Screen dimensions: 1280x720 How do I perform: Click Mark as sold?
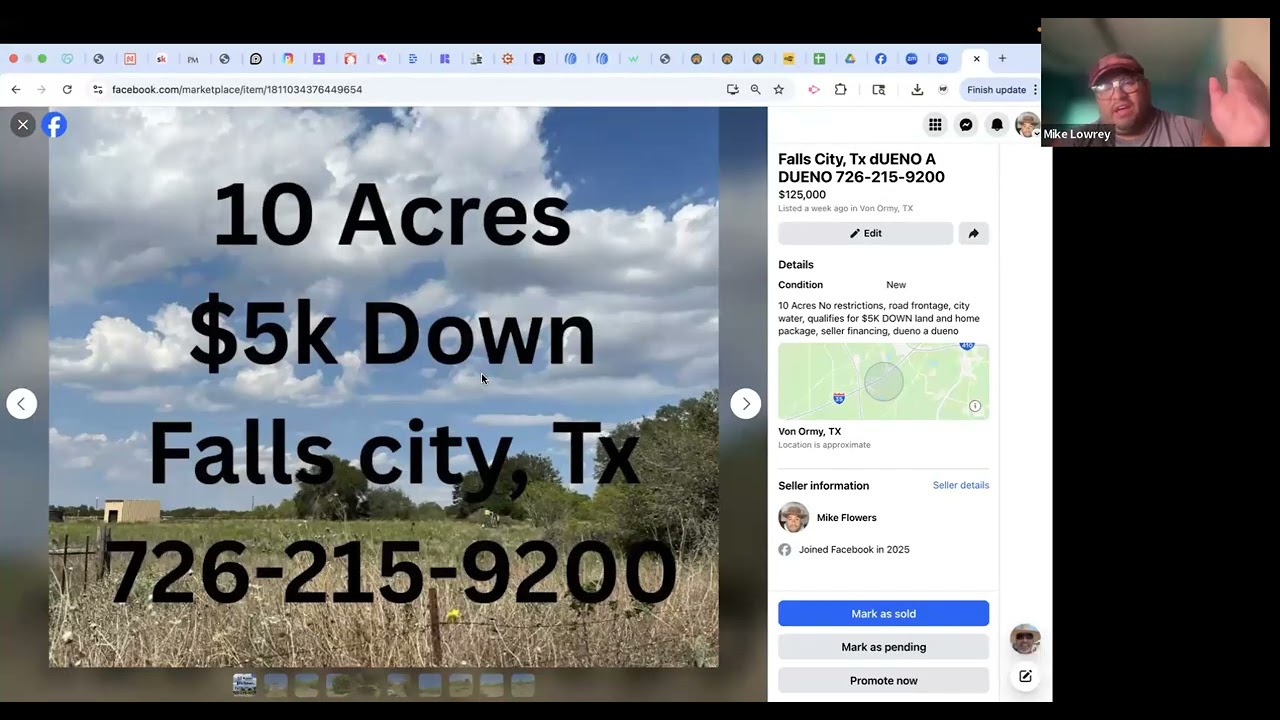(x=884, y=614)
